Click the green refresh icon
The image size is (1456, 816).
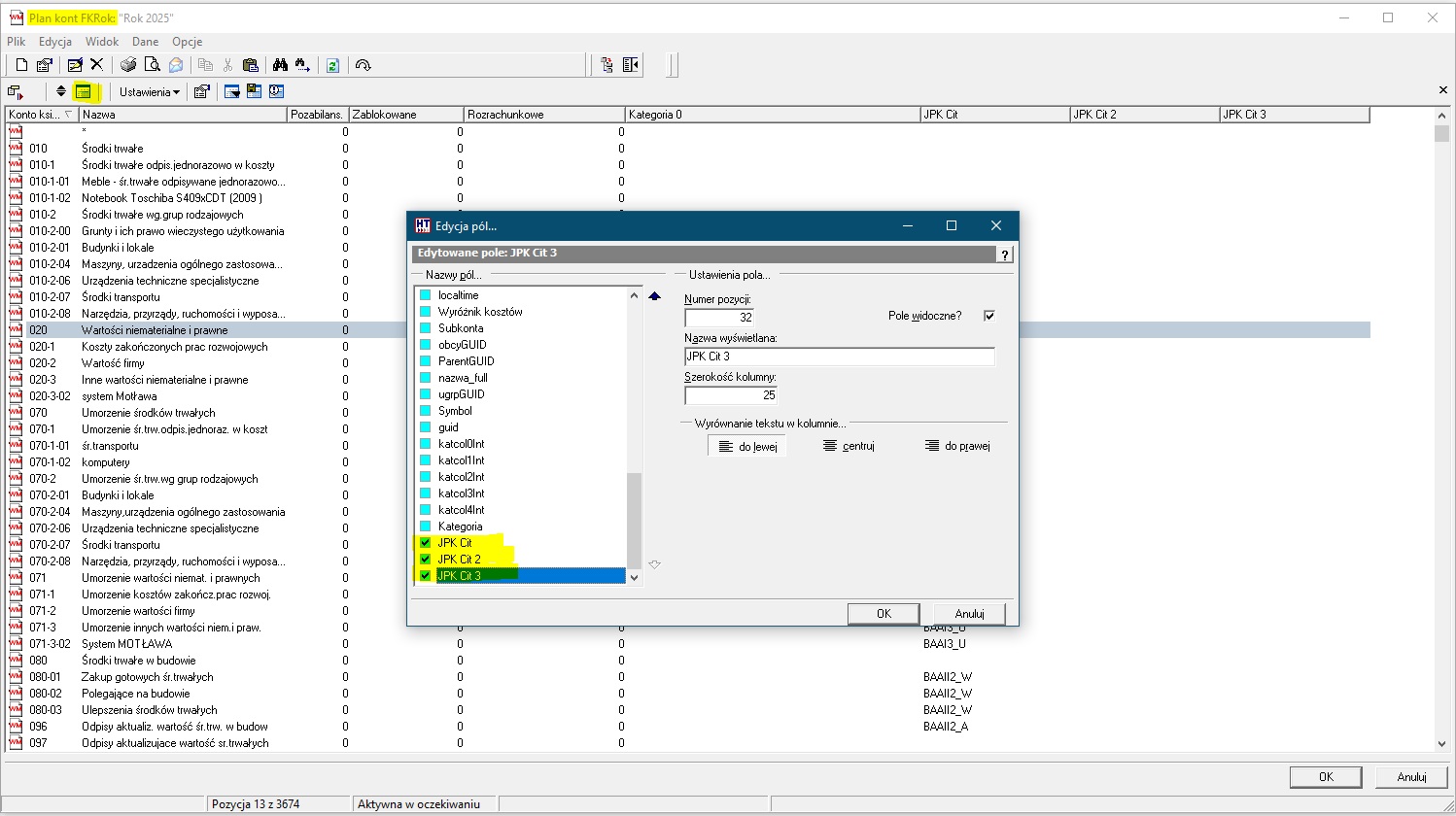tap(332, 65)
